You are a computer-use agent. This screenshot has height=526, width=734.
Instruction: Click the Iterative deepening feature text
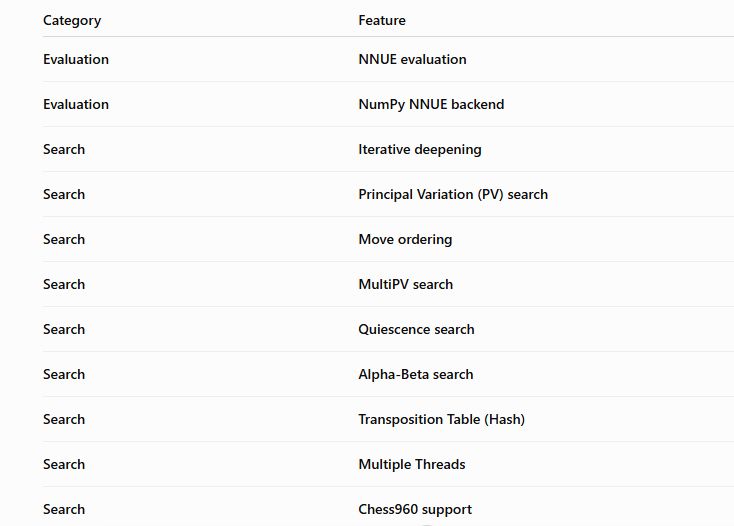(x=420, y=150)
